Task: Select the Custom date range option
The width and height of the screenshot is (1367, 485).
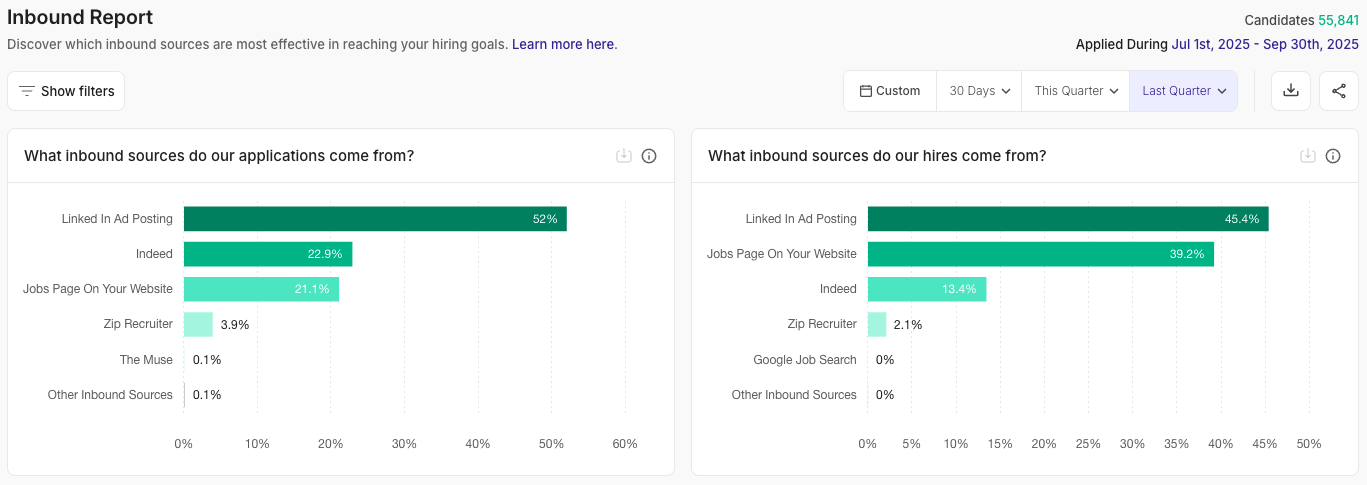Action: pyautogui.click(x=890, y=91)
